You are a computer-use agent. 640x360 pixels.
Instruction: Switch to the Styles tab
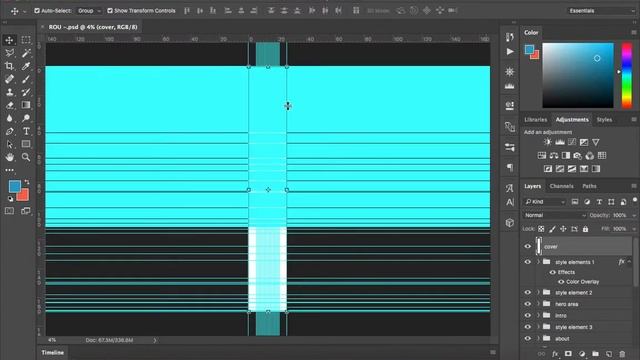[x=604, y=120]
